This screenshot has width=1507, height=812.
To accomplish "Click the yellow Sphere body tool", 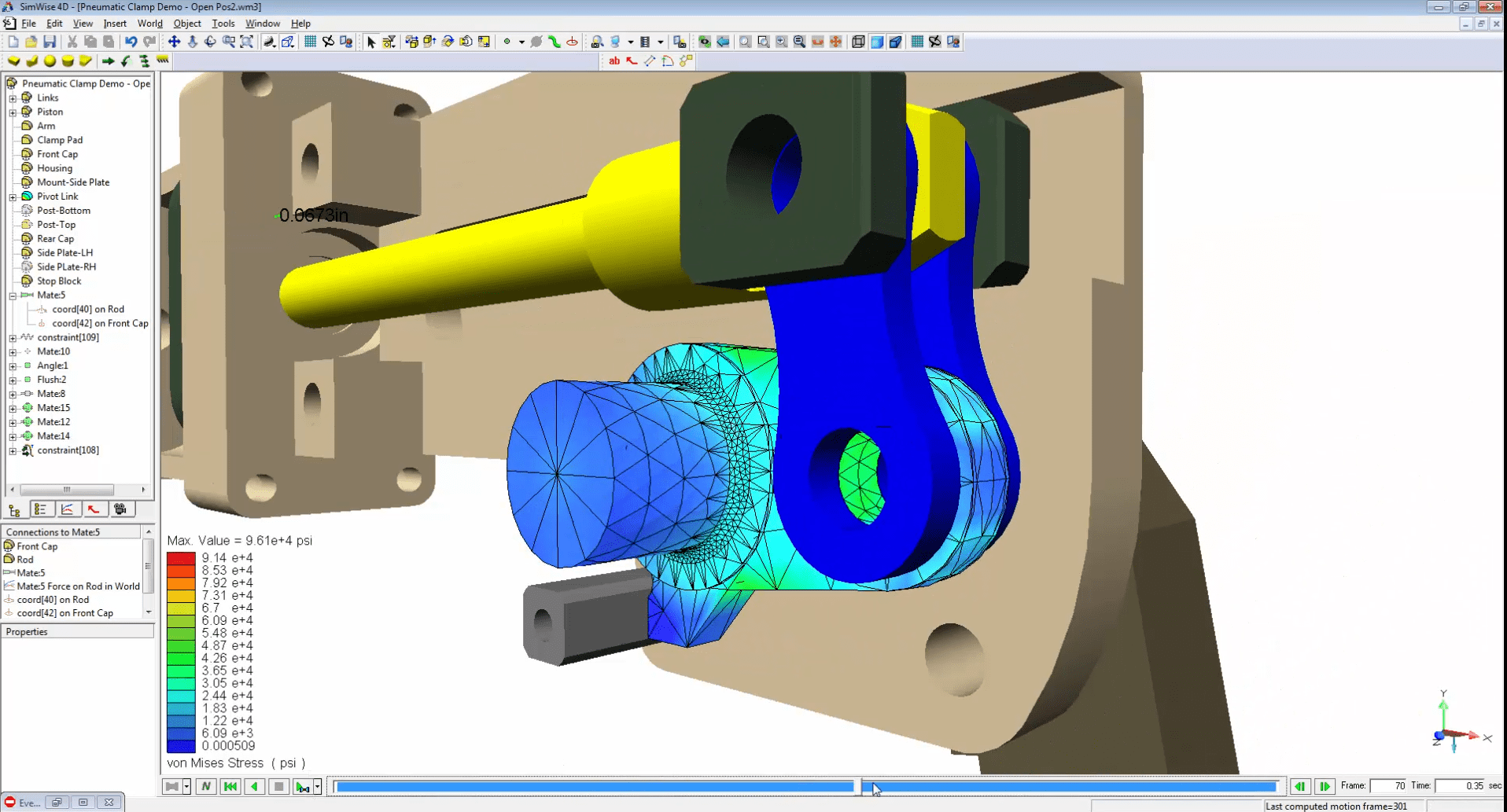I will 50,61.
